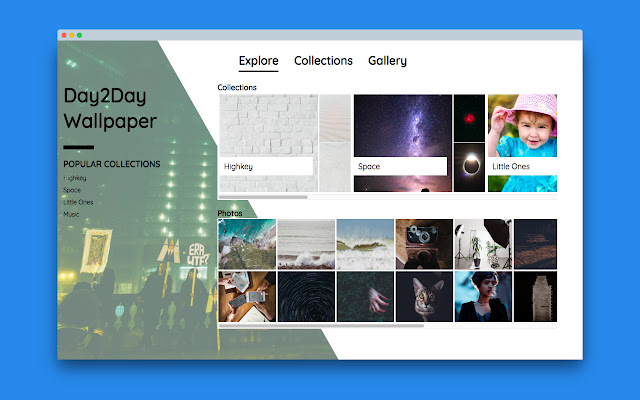640x400 pixels.
Task: Select the dark brown steps photo
Action: 536,244
